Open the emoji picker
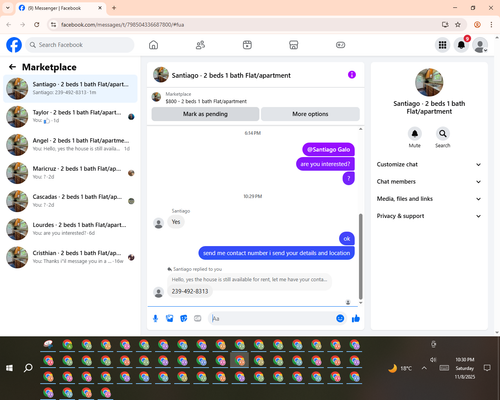 340,318
